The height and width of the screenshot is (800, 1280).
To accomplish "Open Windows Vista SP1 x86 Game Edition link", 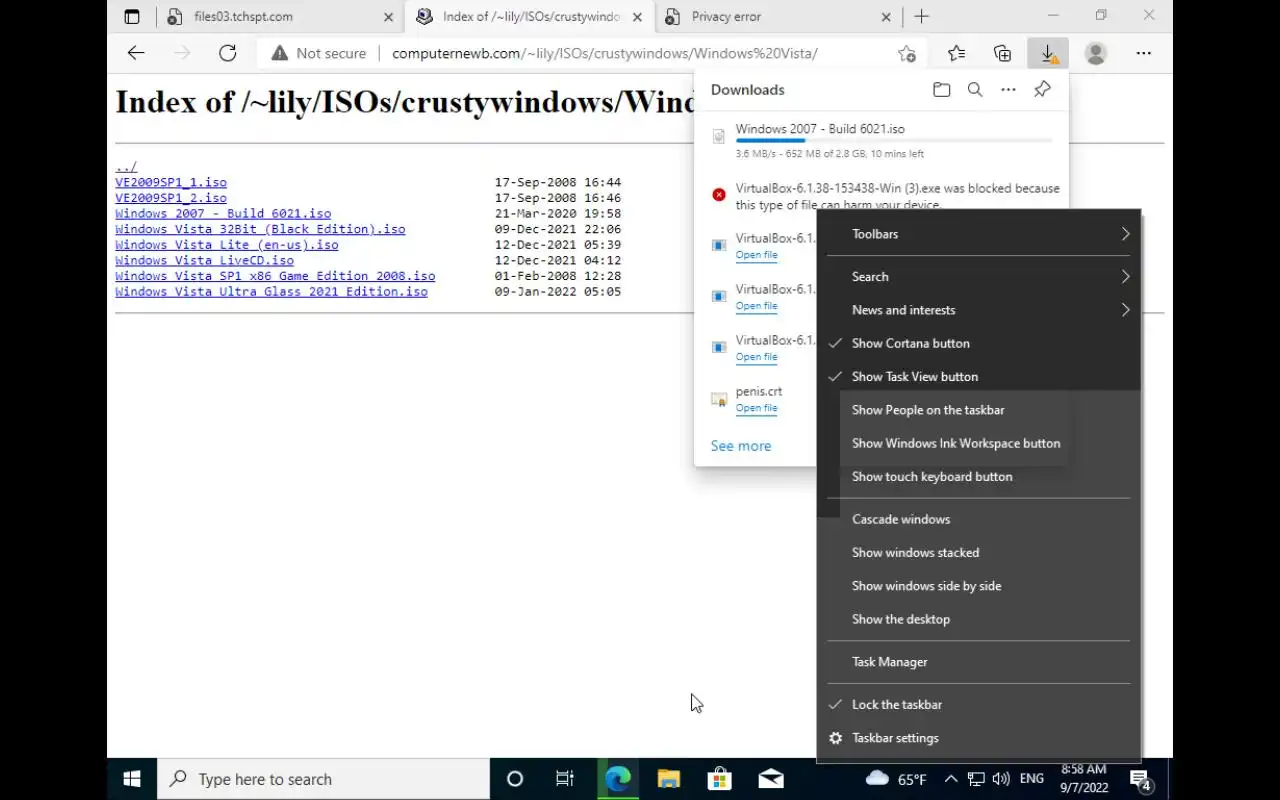I will click(x=275, y=276).
